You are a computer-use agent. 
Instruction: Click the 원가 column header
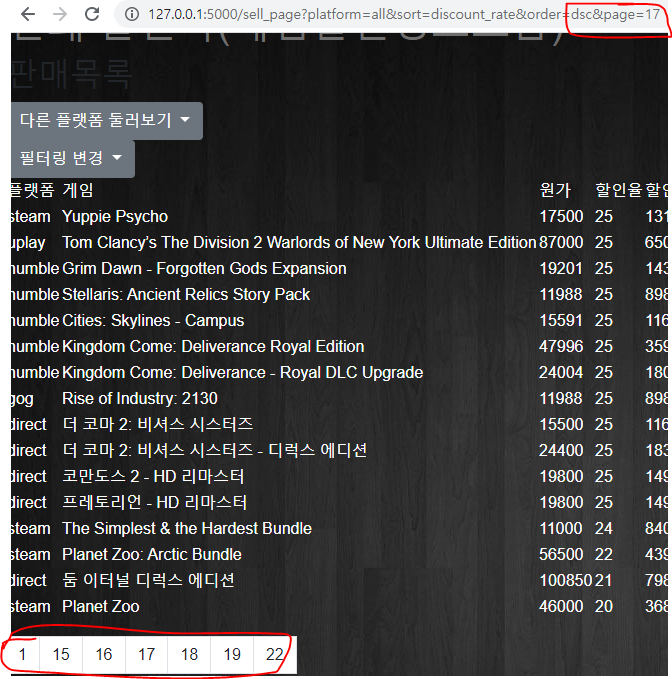click(x=556, y=191)
